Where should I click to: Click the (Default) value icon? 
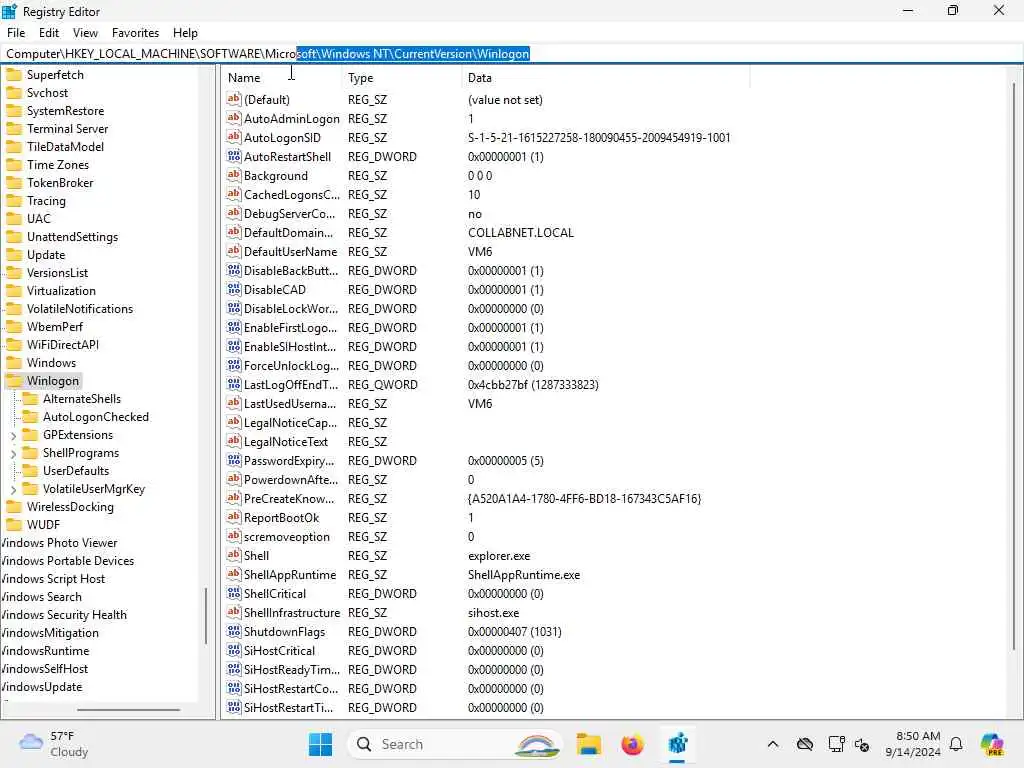pyautogui.click(x=234, y=99)
